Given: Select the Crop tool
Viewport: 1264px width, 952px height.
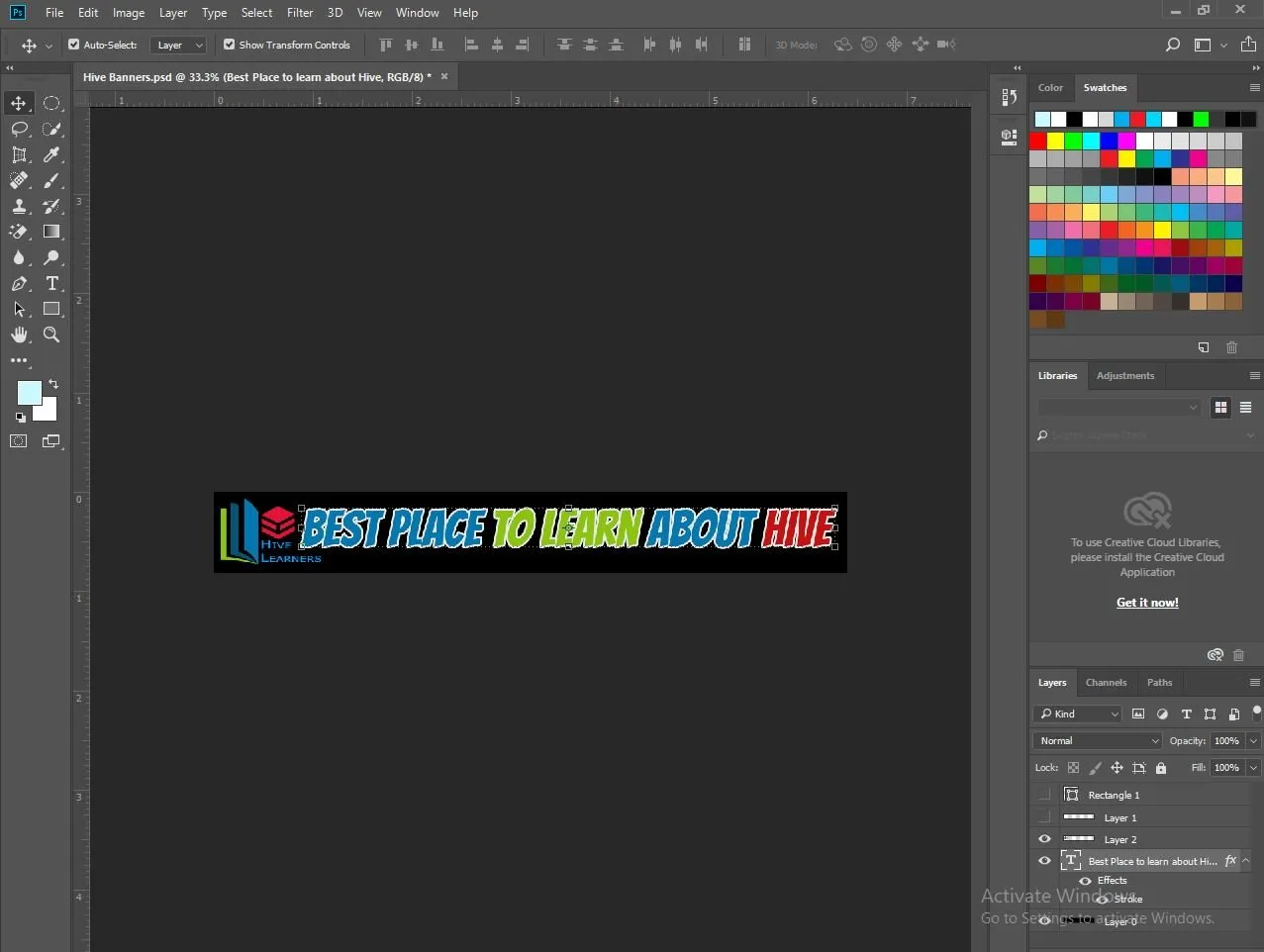Looking at the screenshot, I should pos(19,154).
